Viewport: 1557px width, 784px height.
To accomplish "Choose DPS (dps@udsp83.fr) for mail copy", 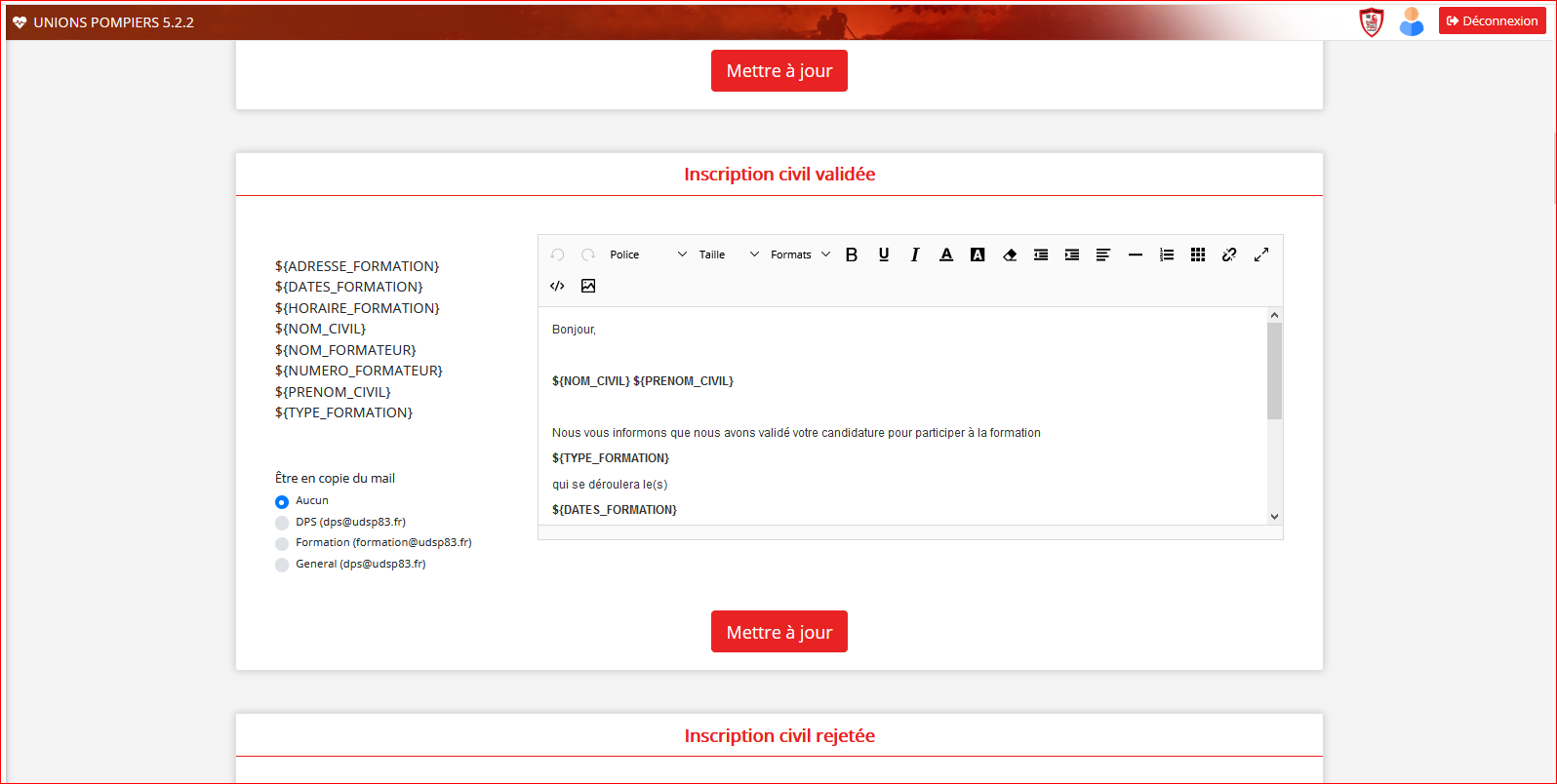I will click(282, 523).
